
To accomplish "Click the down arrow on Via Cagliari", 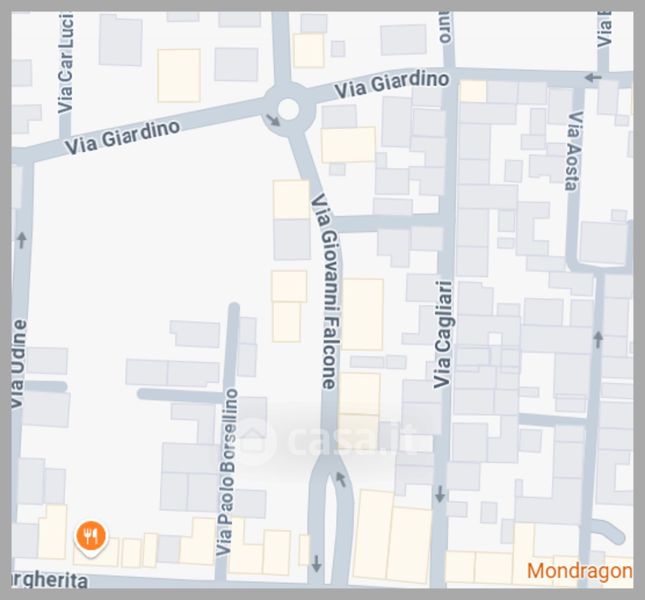I will 440,494.
